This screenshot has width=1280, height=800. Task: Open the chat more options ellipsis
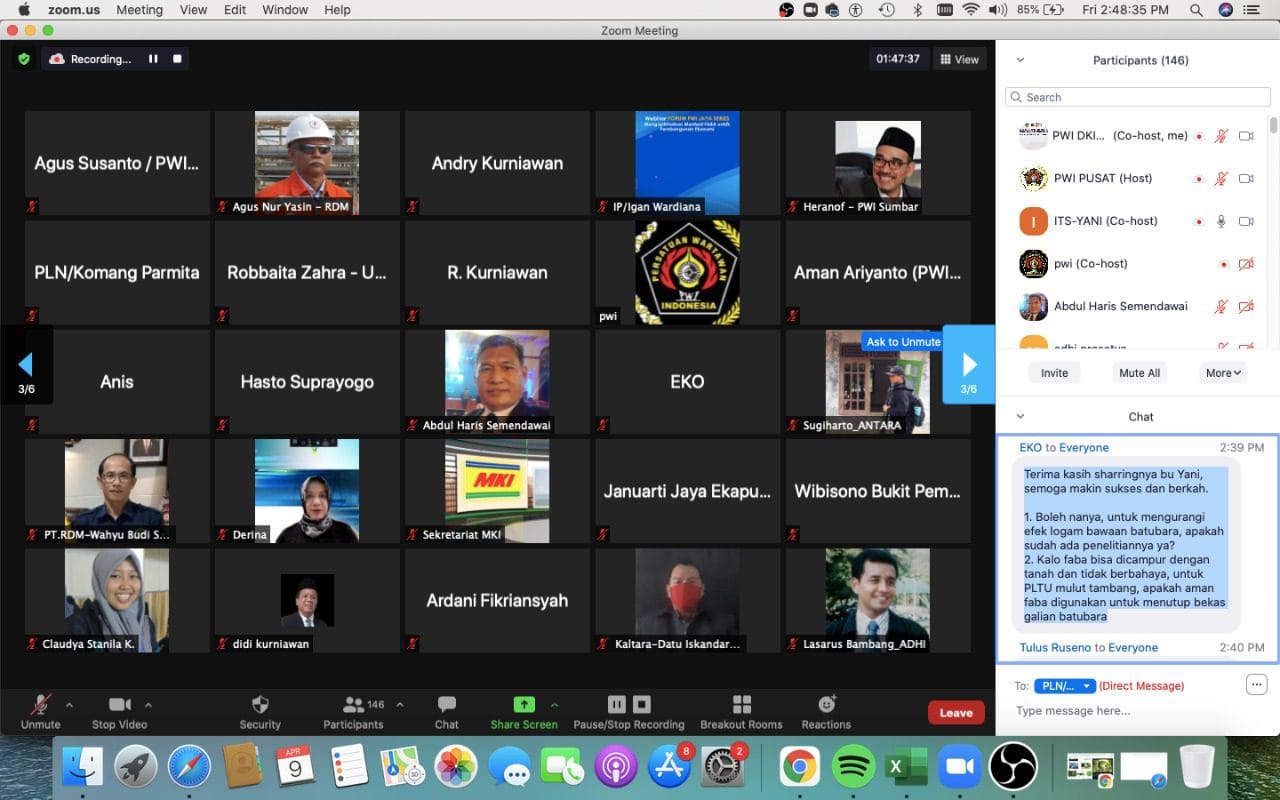(x=1256, y=685)
